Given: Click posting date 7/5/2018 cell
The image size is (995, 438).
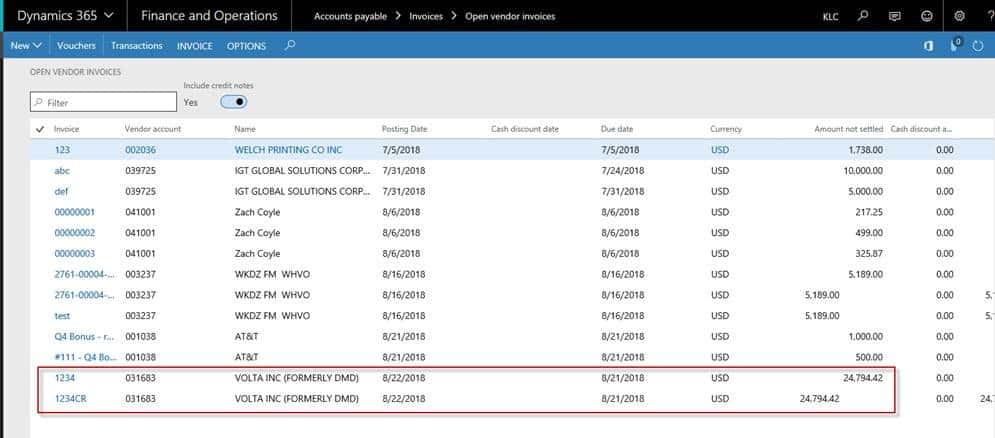Looking at the screenshot, I should 399,150.
